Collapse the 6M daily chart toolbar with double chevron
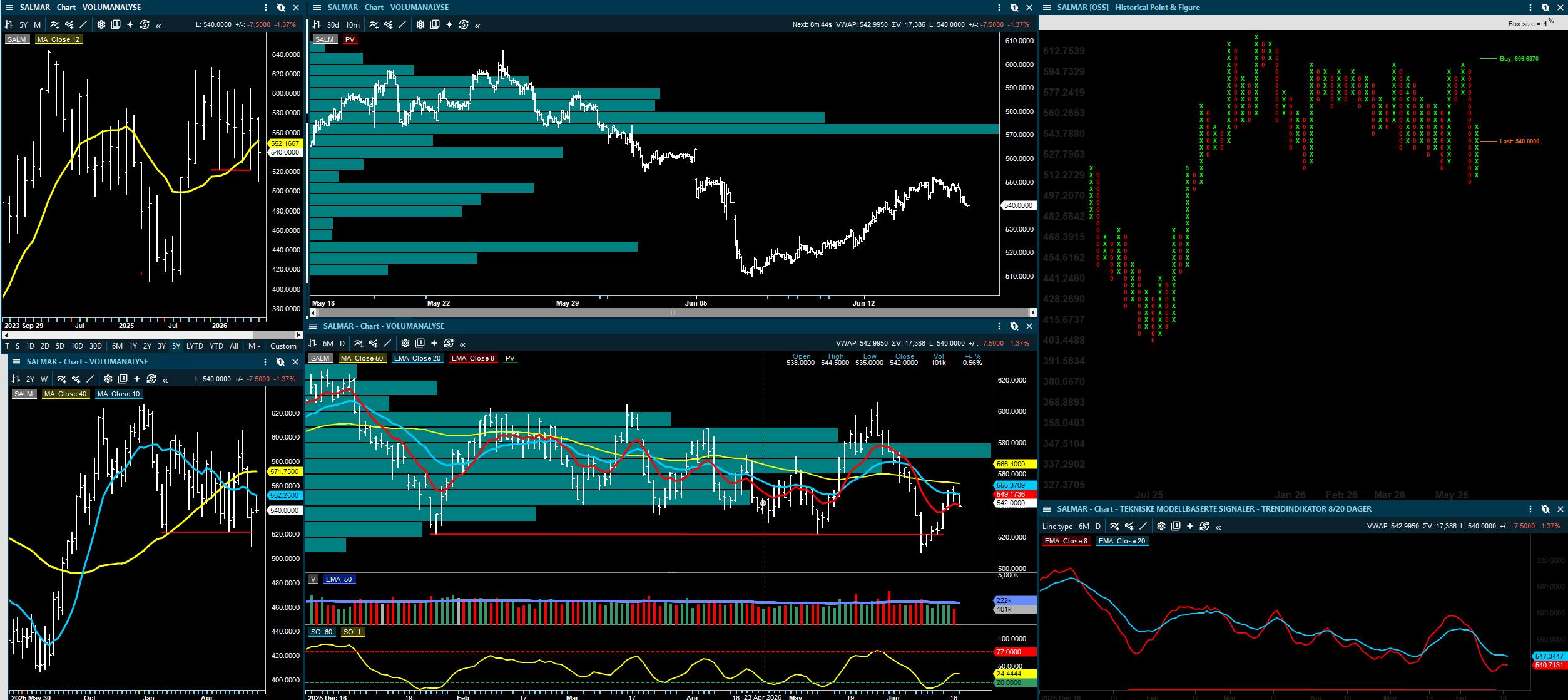Viewport: 1568px width, 700px height. (463, 344)
